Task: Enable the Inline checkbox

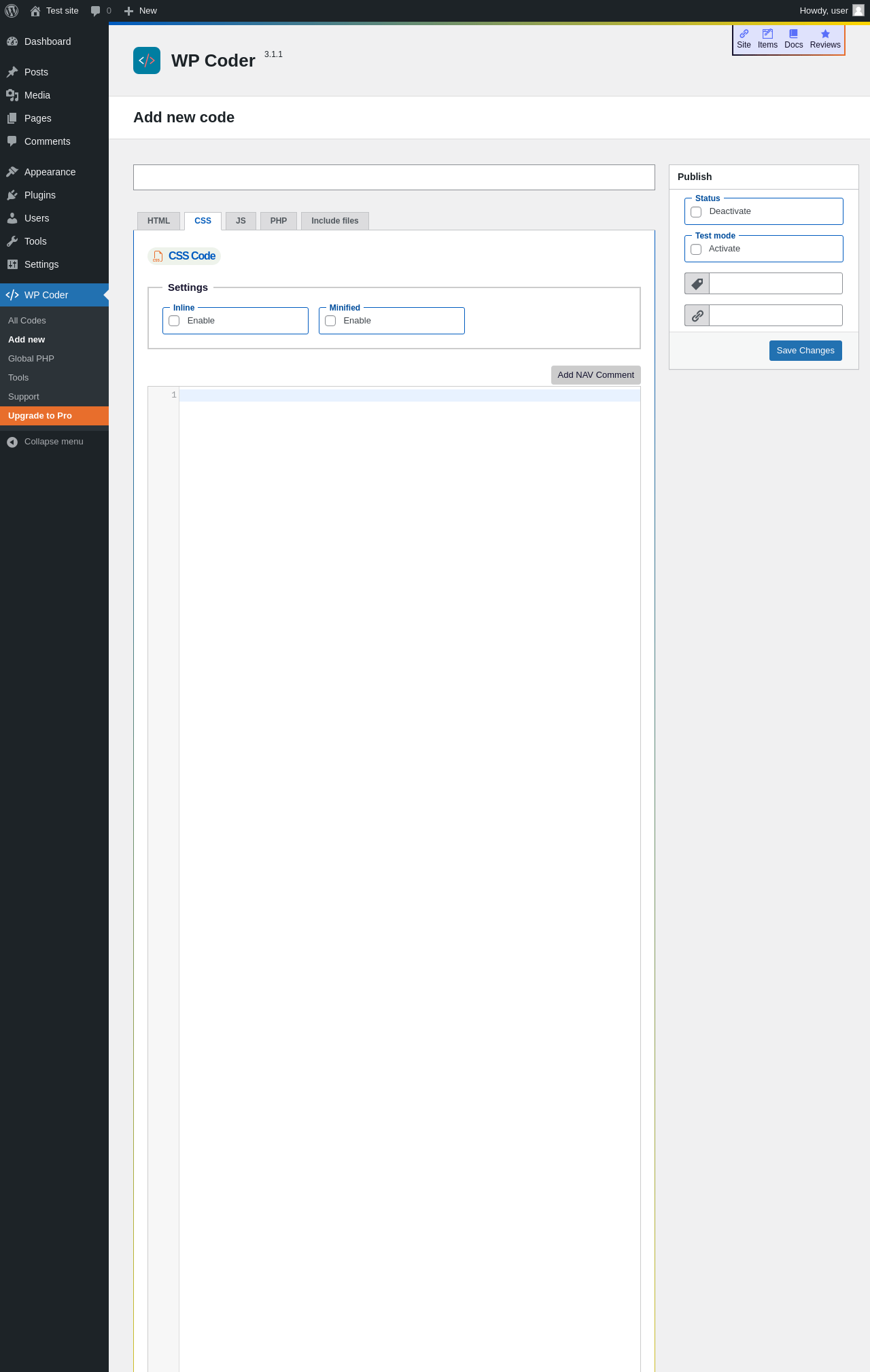Action: tap(174, 321)
